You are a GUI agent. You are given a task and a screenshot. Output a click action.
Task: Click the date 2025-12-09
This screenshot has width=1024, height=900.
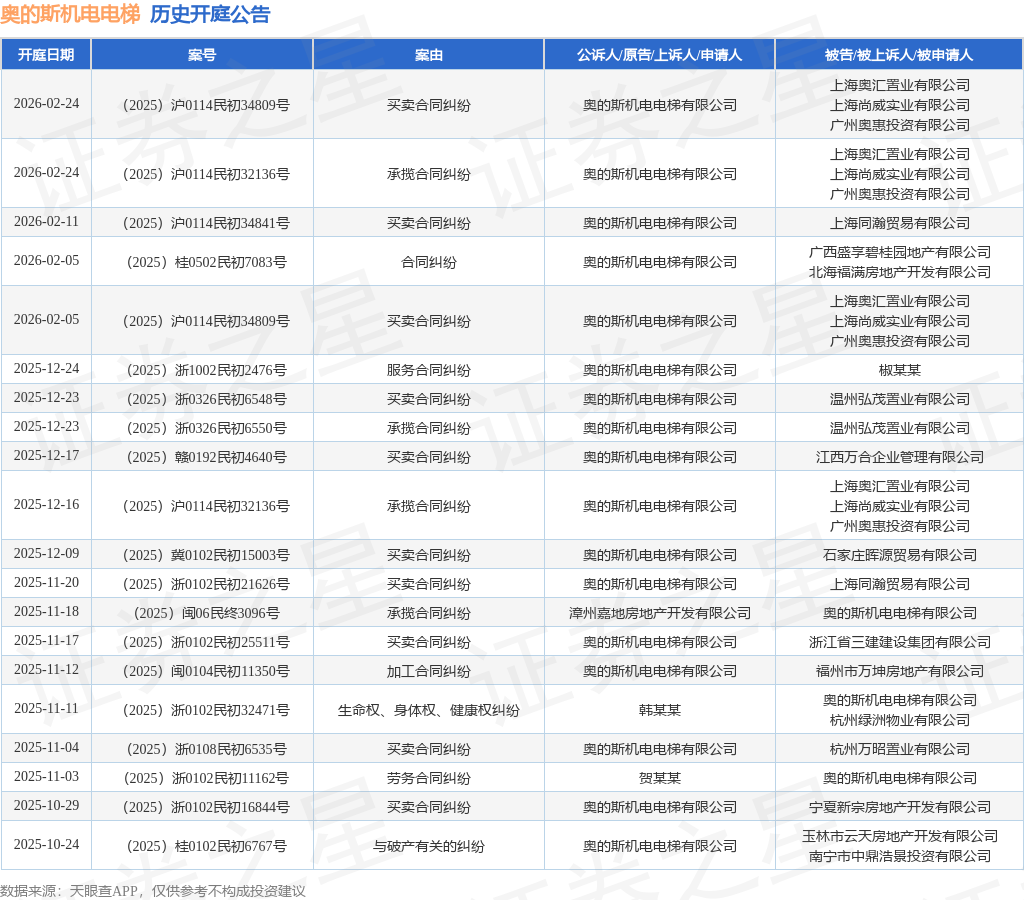pos(46,553)
